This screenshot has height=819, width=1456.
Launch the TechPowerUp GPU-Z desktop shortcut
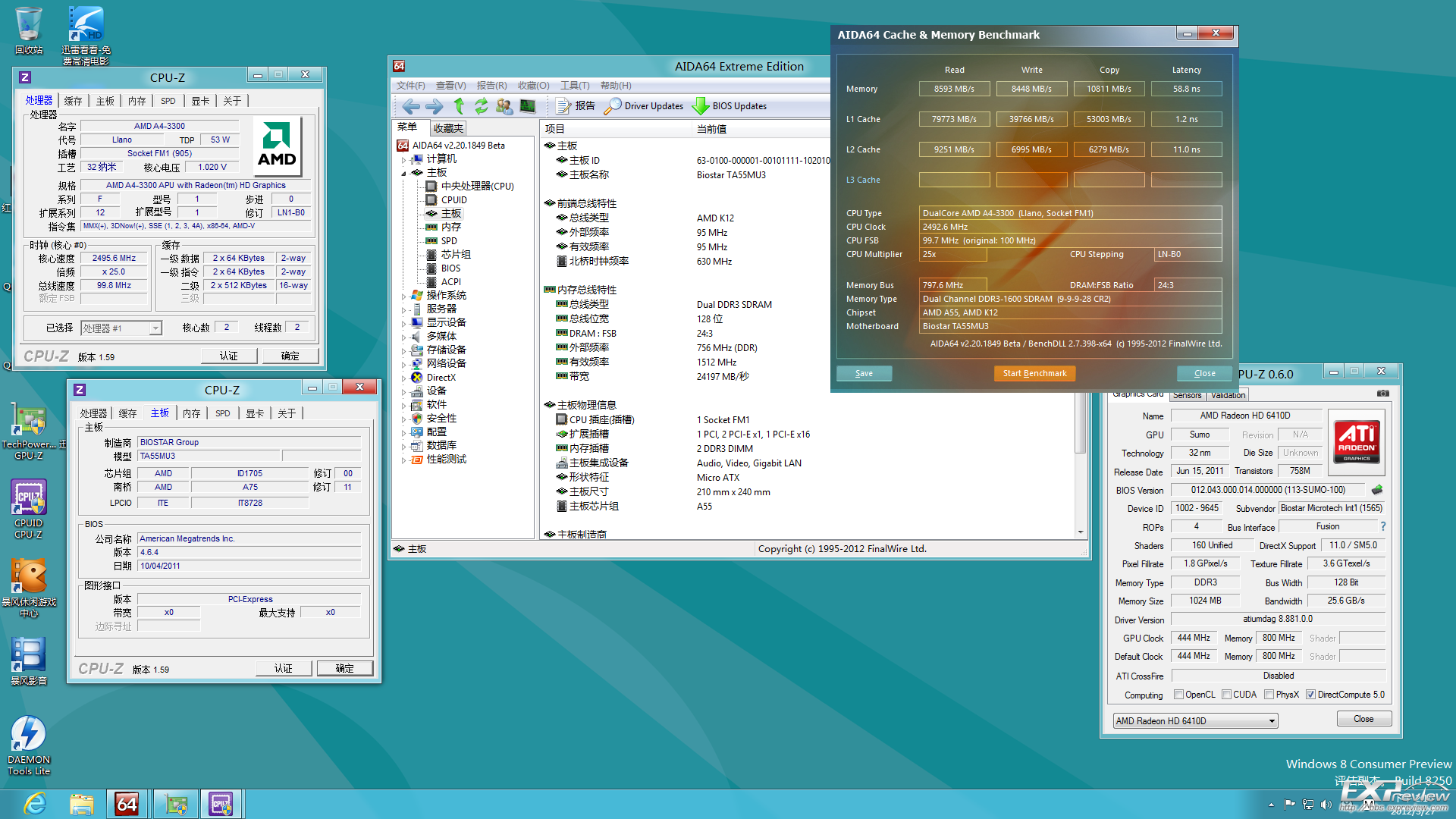[29, 431]
